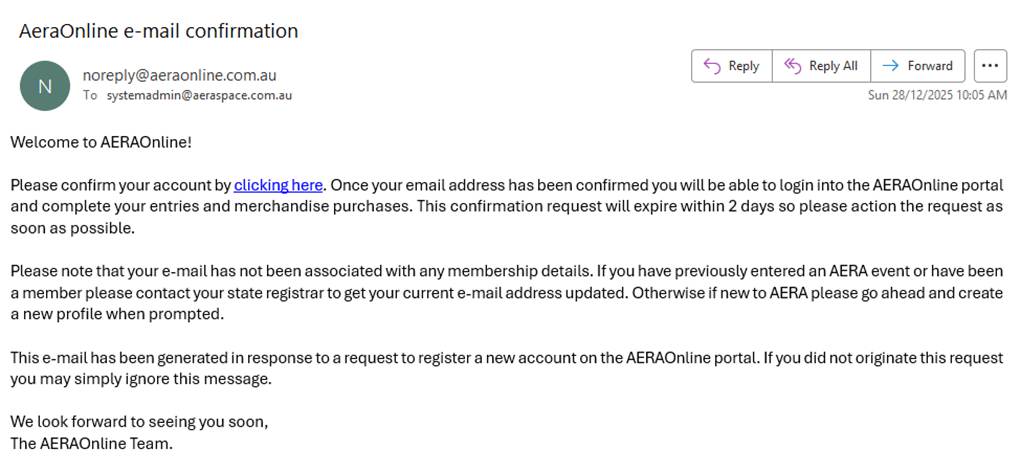The image size is (1021, 471).
Task: Click the paragraph mentioning your state registrar
Action: point(500,292)
